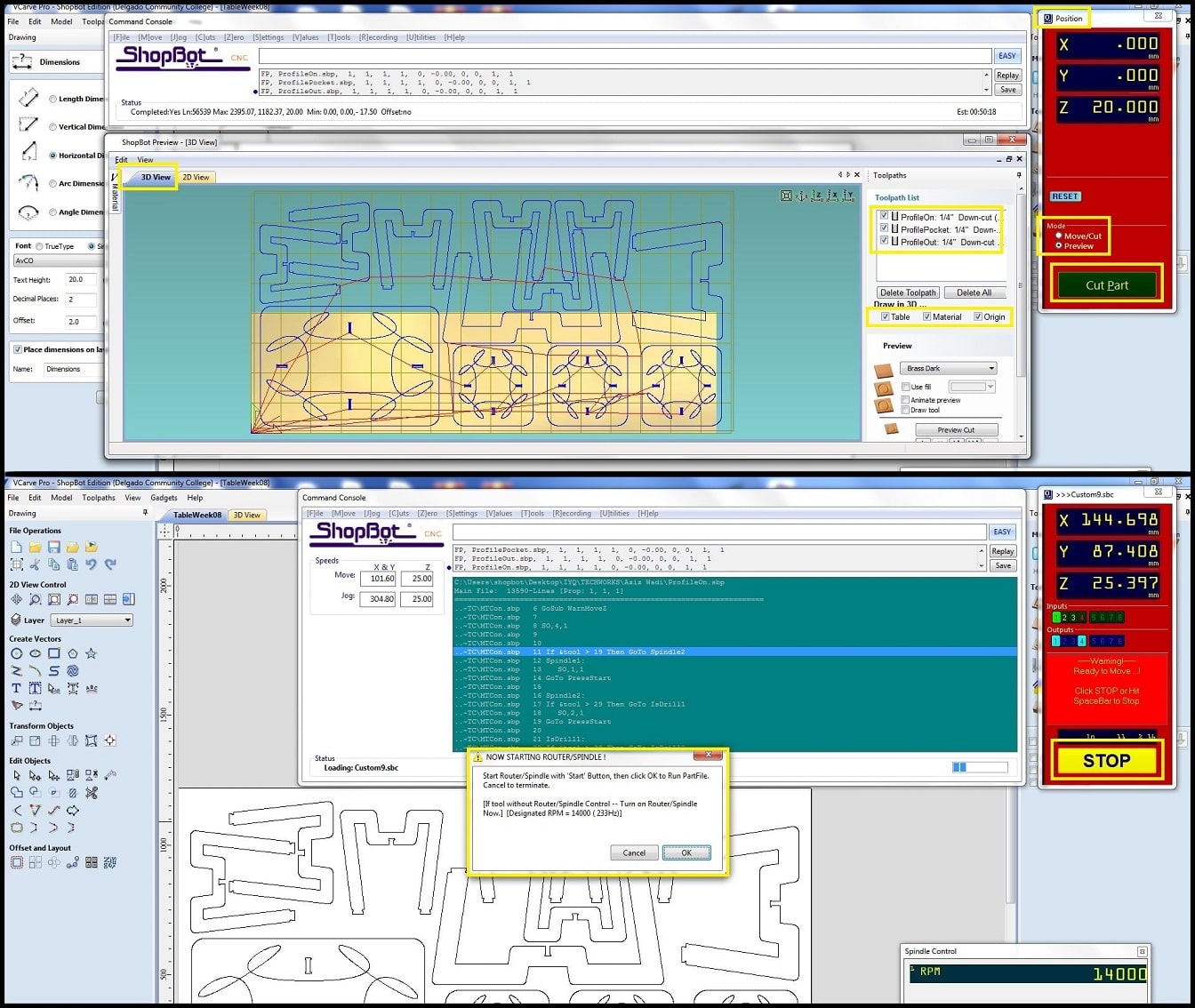Toggle the Origin checkbox
Screen dimensions: 1195x1008
pos(978,316)
